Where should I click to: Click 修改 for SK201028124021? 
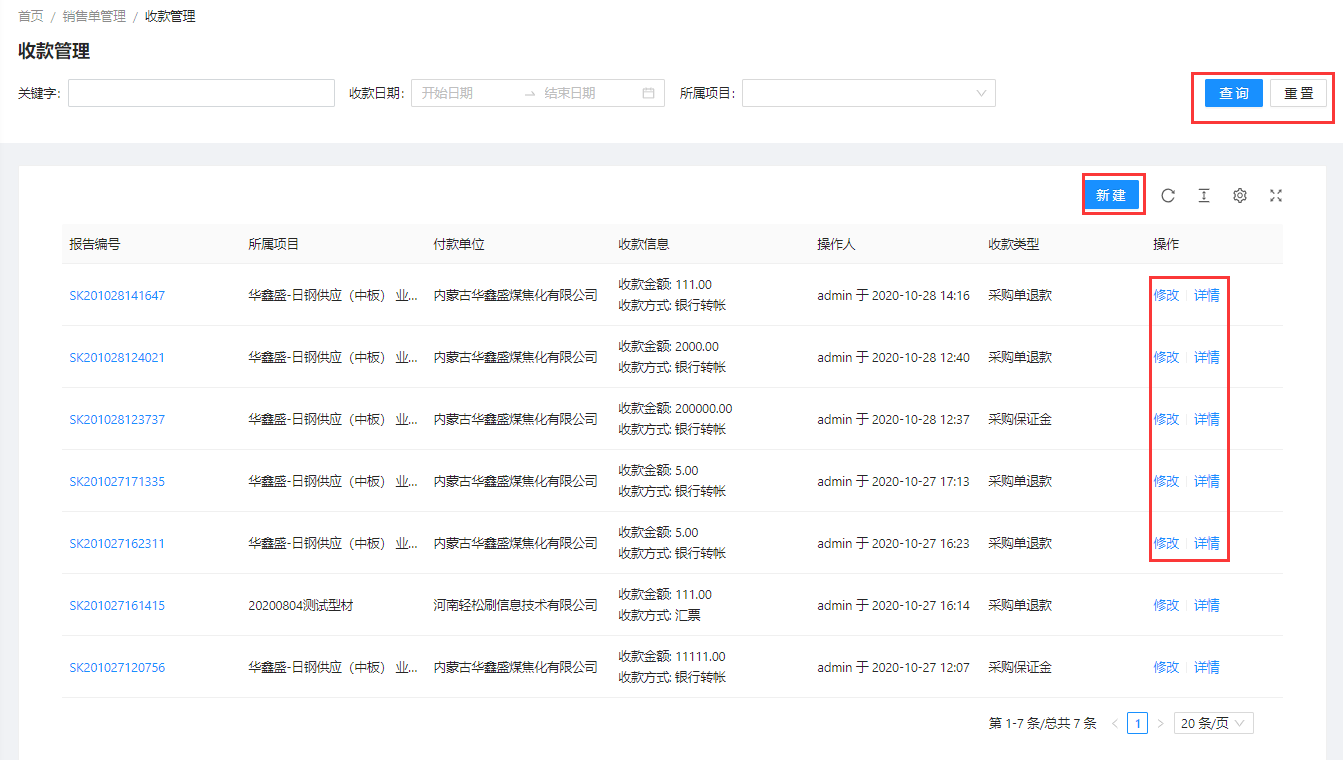tap(1166, 358)
